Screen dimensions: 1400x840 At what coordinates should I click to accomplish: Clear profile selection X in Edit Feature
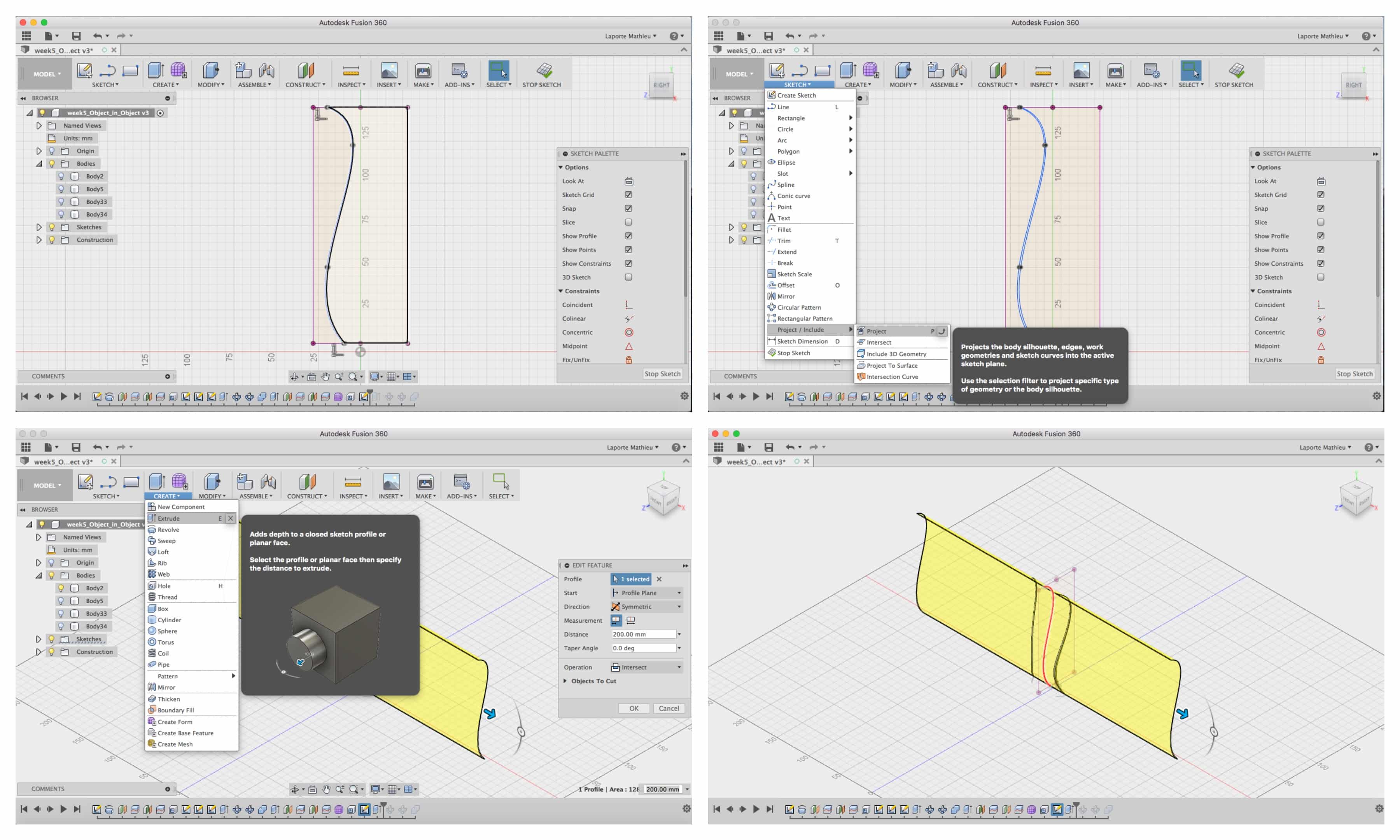point(659,579)
